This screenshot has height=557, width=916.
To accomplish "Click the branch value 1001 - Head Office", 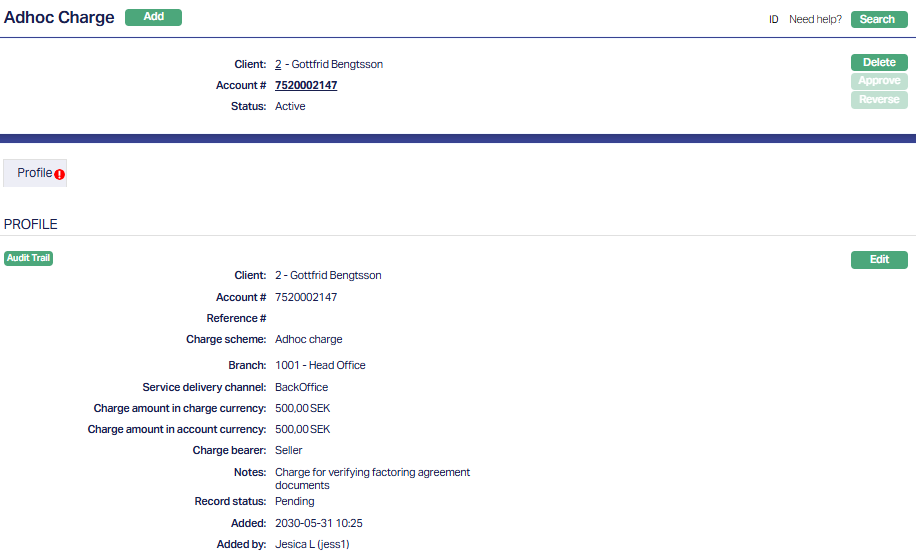I will (320, 365).
